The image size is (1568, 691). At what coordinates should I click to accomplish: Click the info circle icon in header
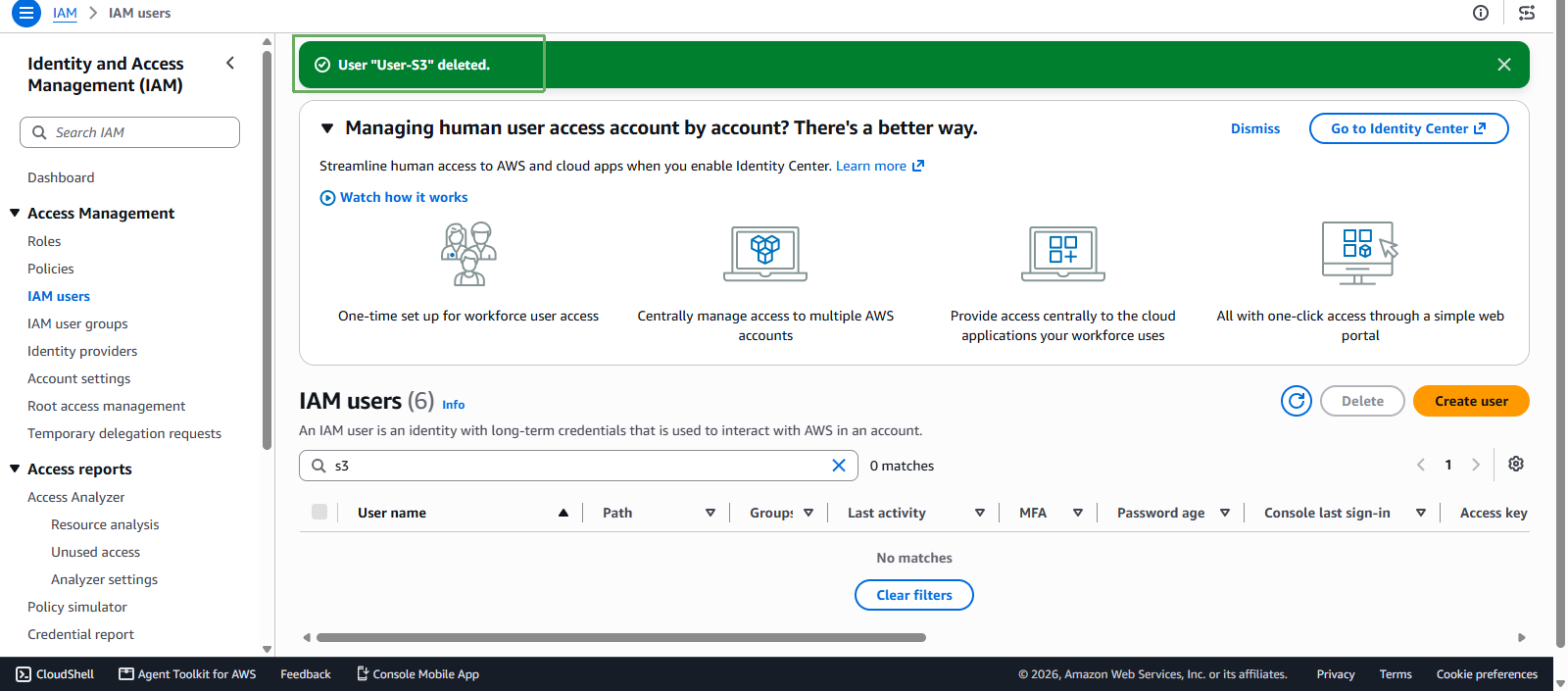coord(1481,13)
